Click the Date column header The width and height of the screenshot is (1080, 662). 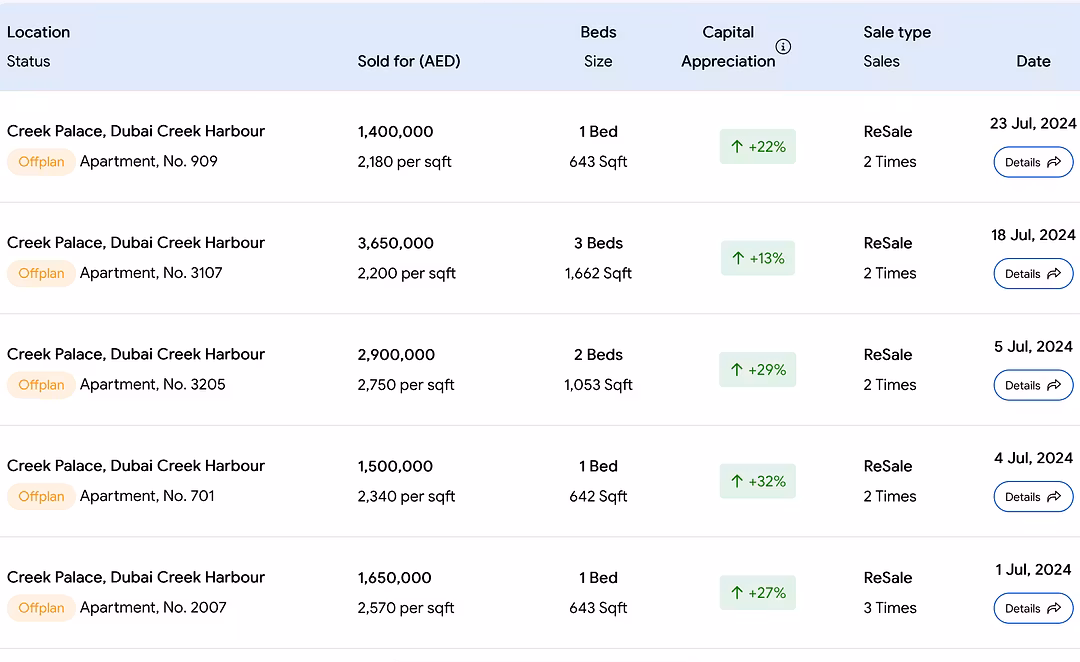pyautogui.click(x=1033, y=61)
